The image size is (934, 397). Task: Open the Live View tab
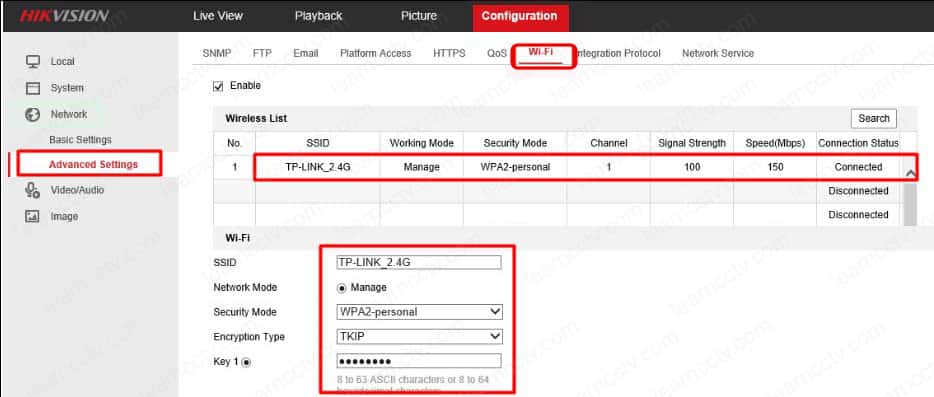(217, 16)
